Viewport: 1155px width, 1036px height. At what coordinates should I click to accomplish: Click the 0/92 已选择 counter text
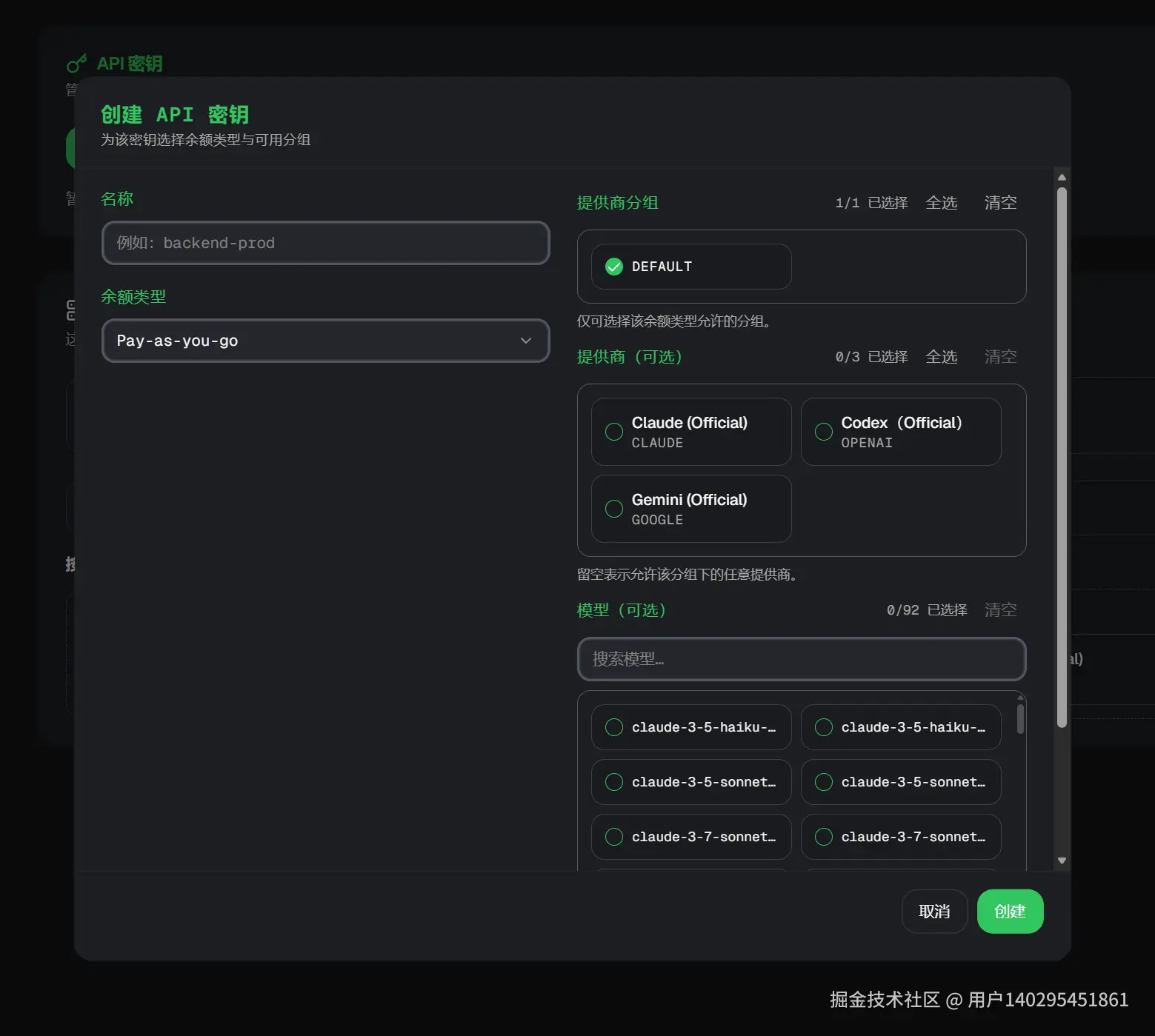(927, 610)
